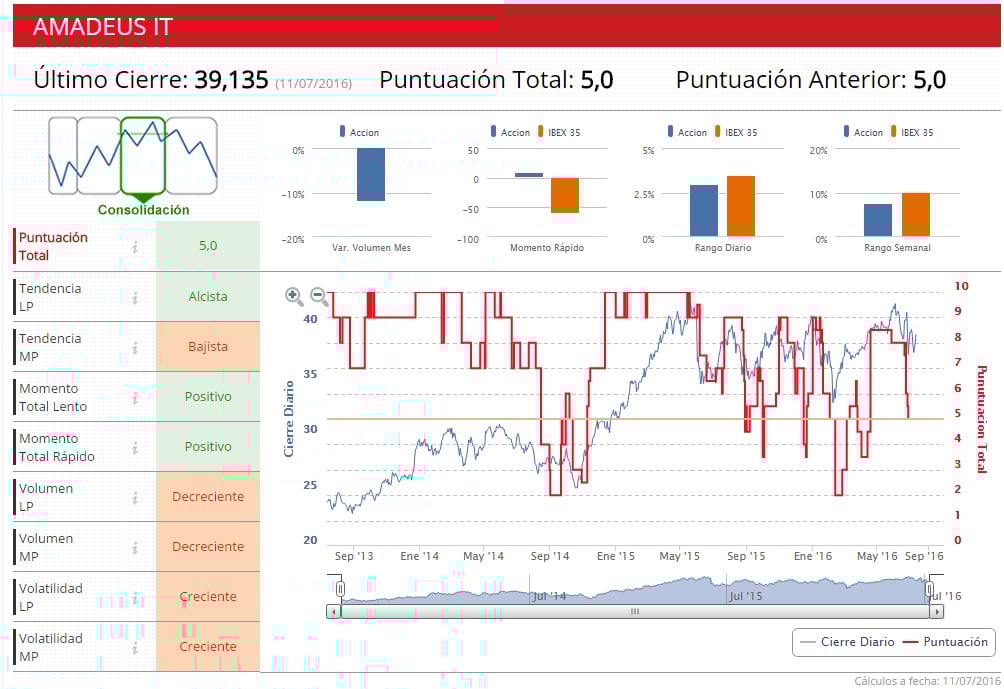Click right handle of the range navigator

pyautogui.click(x=929, y=588)
